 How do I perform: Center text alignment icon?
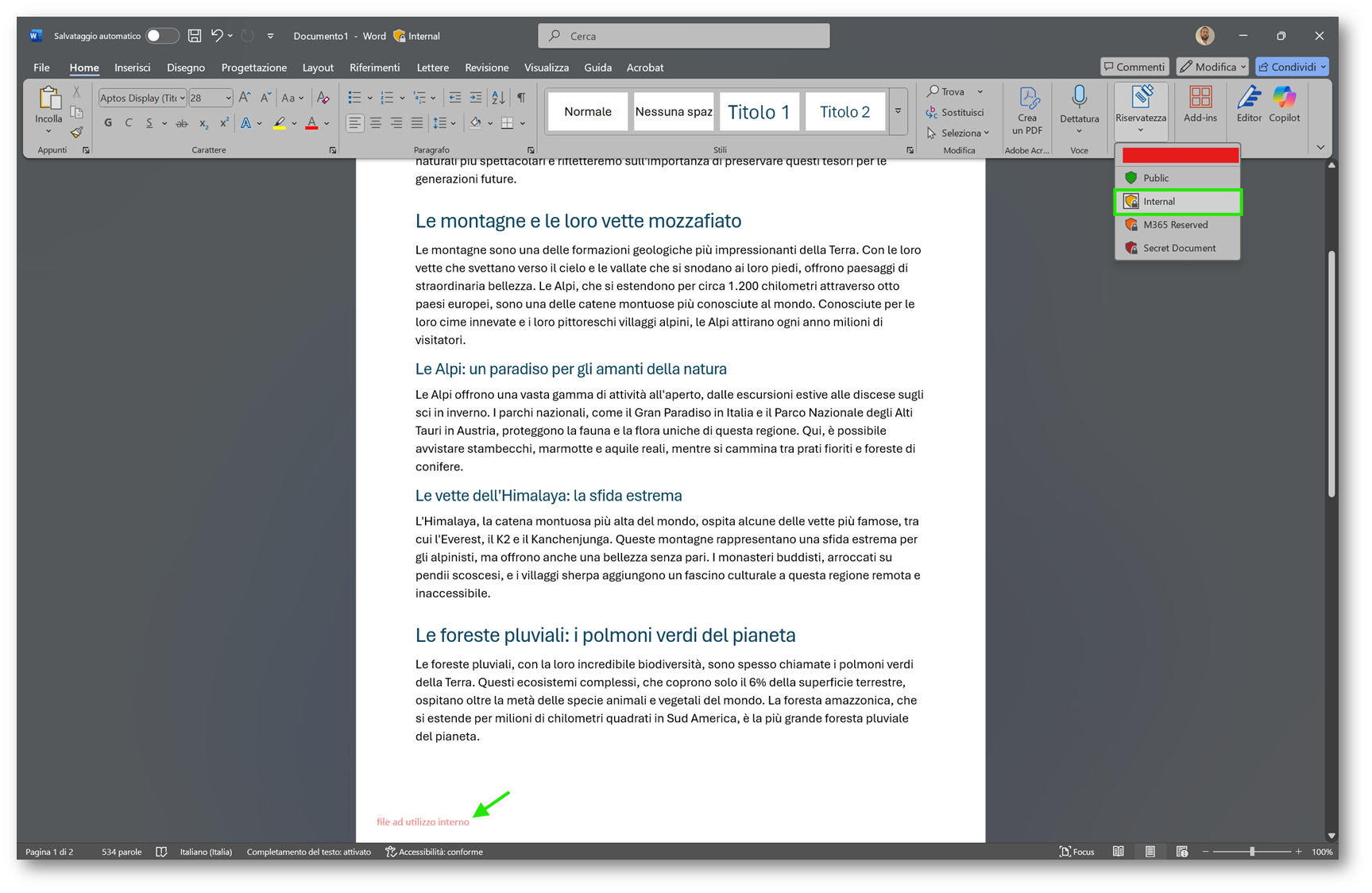tap(375, 123)
